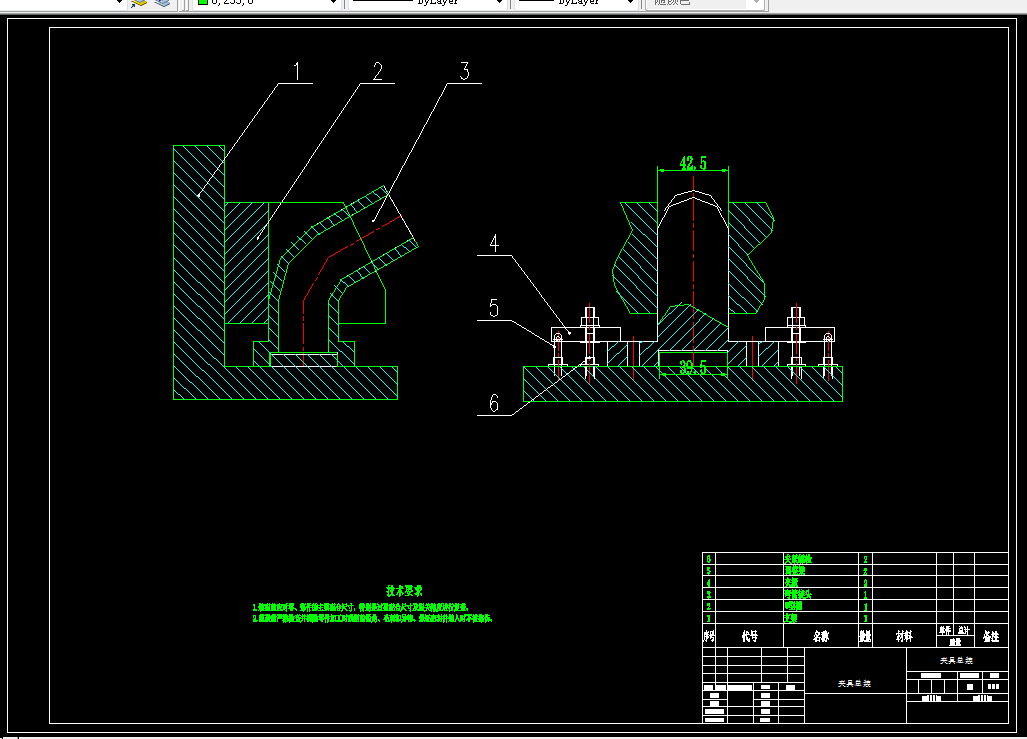Image resolution: width=1027 pixels, height=739 pixels.
Task: Click the 序号 header cell in title block
Action: tap(709, 635)
